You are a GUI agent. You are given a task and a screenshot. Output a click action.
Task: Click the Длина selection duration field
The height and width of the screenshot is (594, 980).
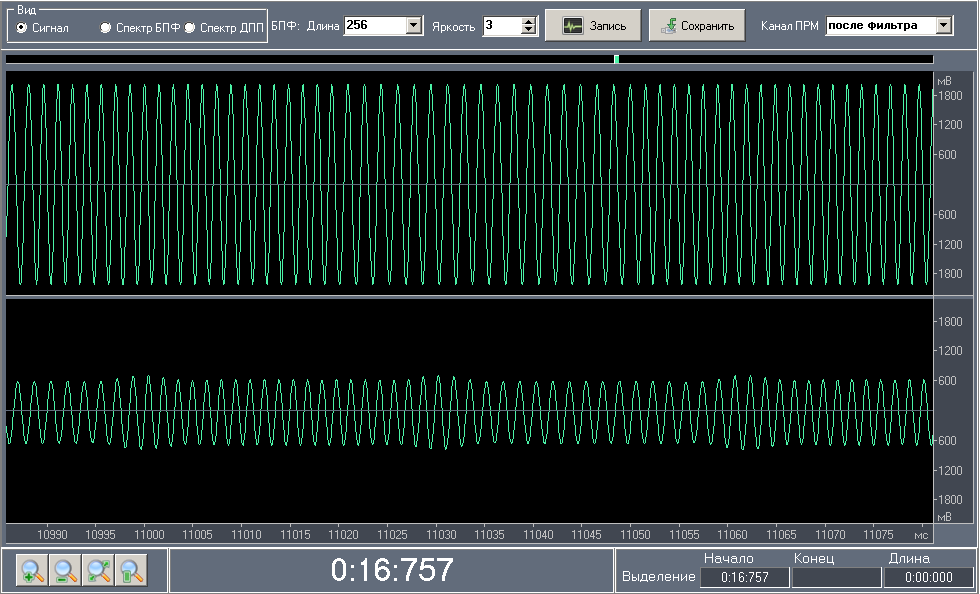928,577
